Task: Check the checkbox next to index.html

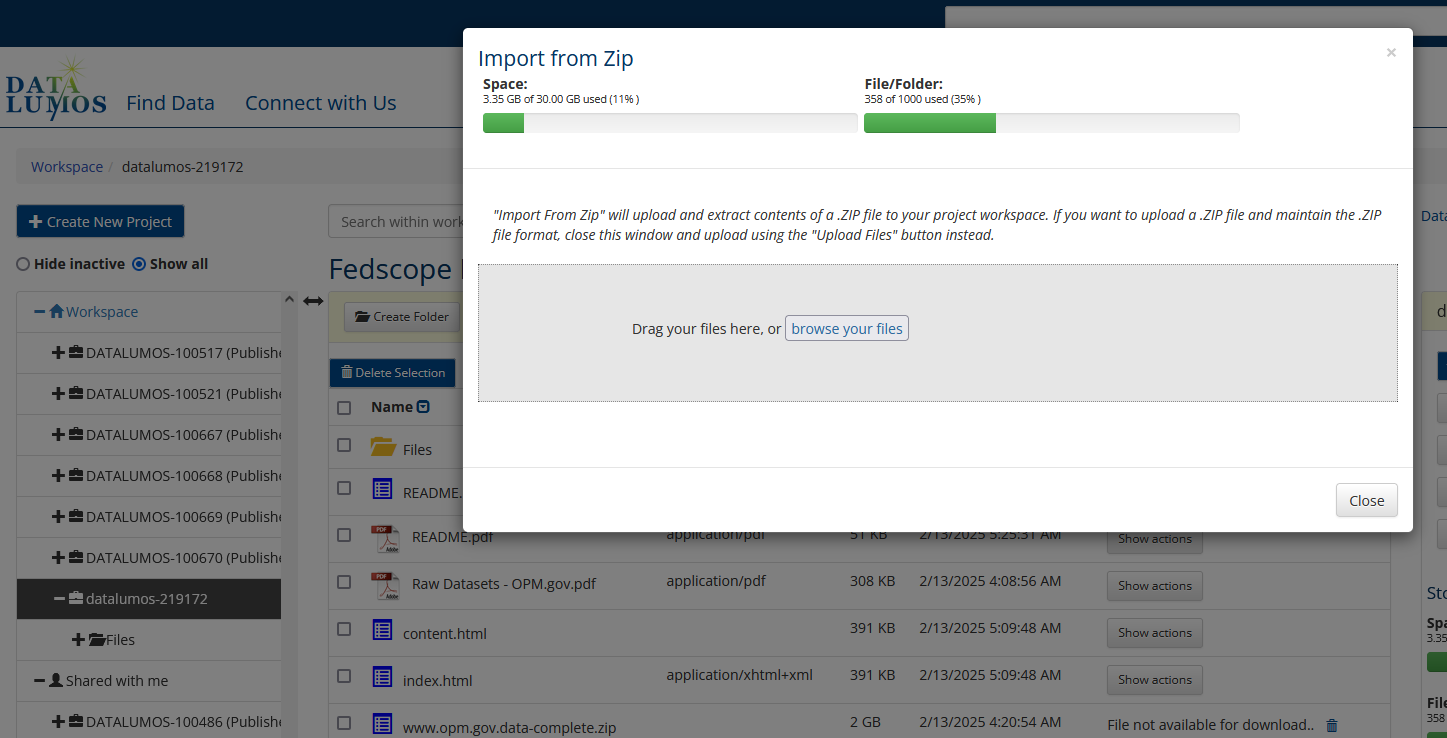Action: pos(344,676)
